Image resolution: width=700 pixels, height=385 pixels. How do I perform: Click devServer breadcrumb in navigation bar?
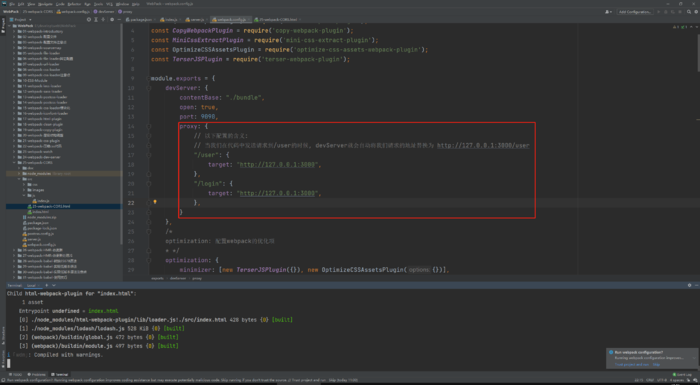coord(104,12)
